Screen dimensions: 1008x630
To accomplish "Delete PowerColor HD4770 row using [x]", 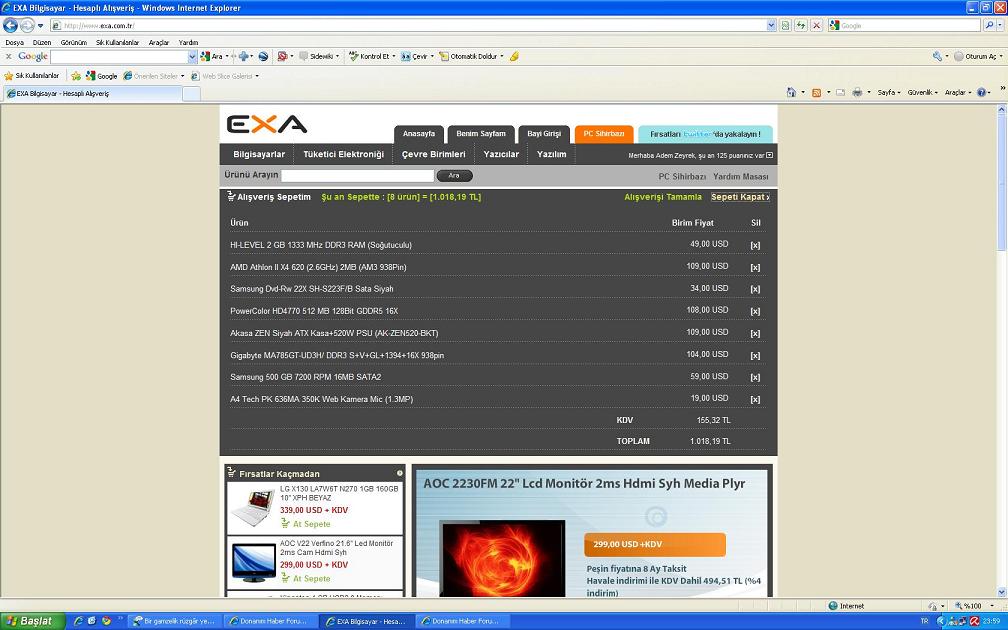I will (755, 311).
